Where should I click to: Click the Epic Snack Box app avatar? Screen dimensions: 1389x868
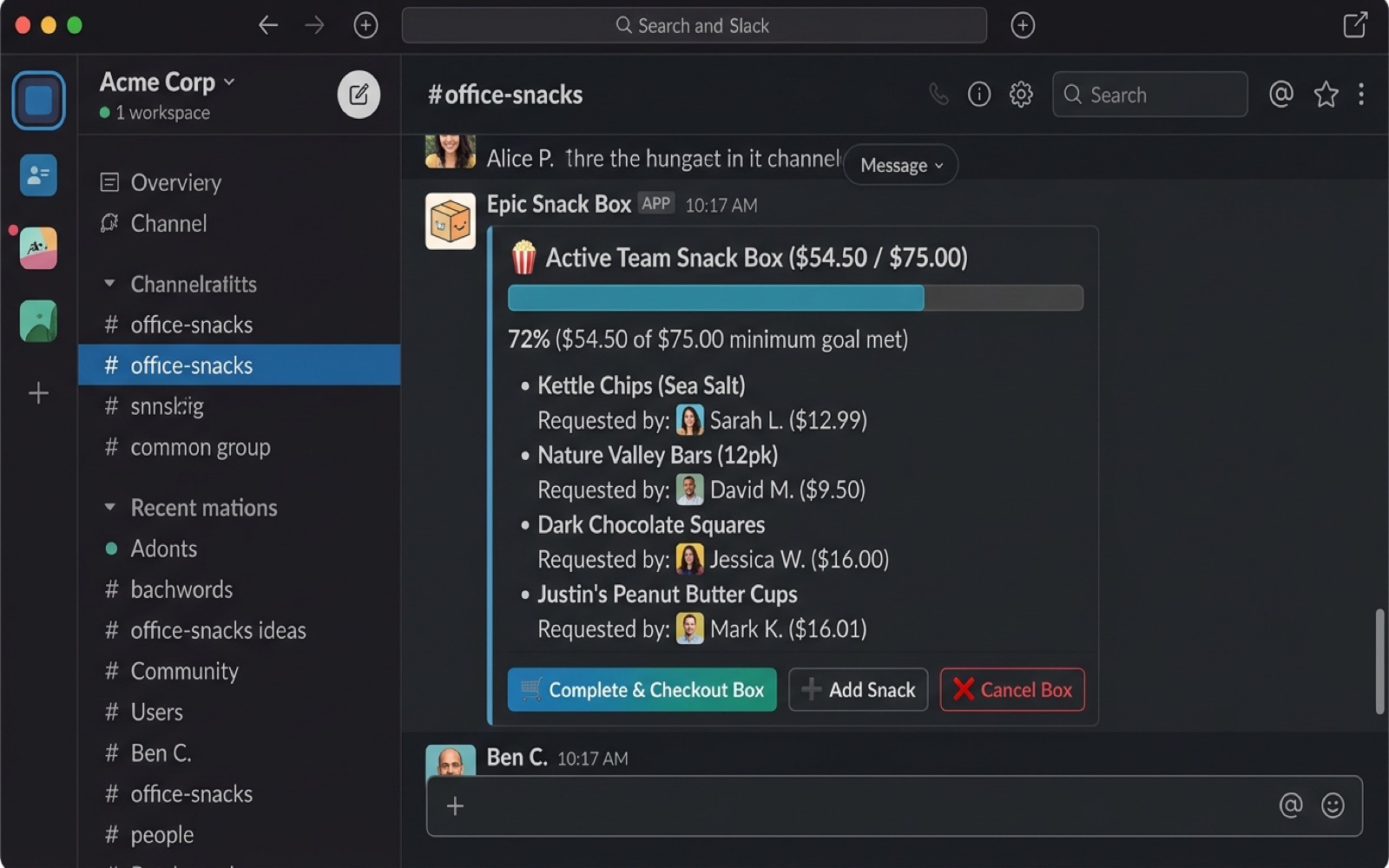(x=451, y=220)
